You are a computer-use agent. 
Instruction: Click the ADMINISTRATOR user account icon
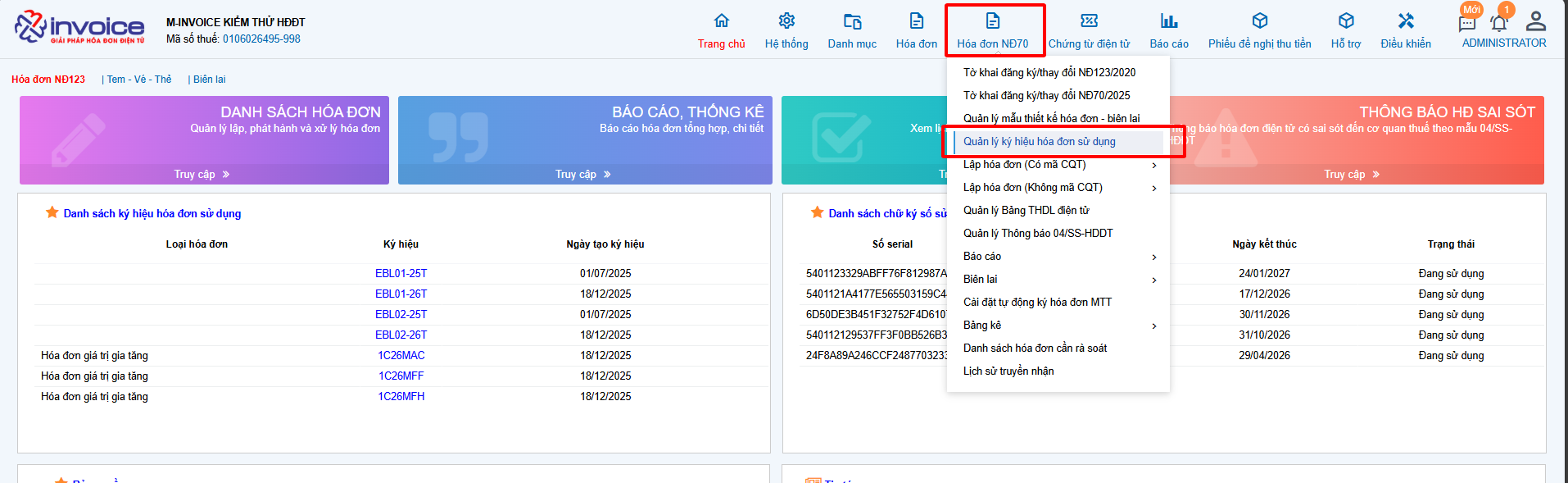click(1536, 21)
